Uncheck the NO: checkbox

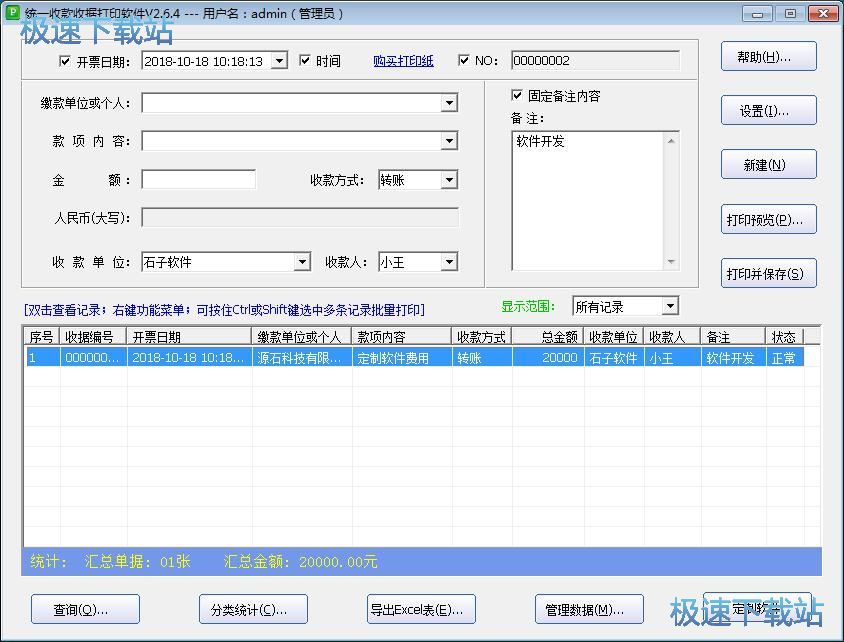(x=464, y=61)
